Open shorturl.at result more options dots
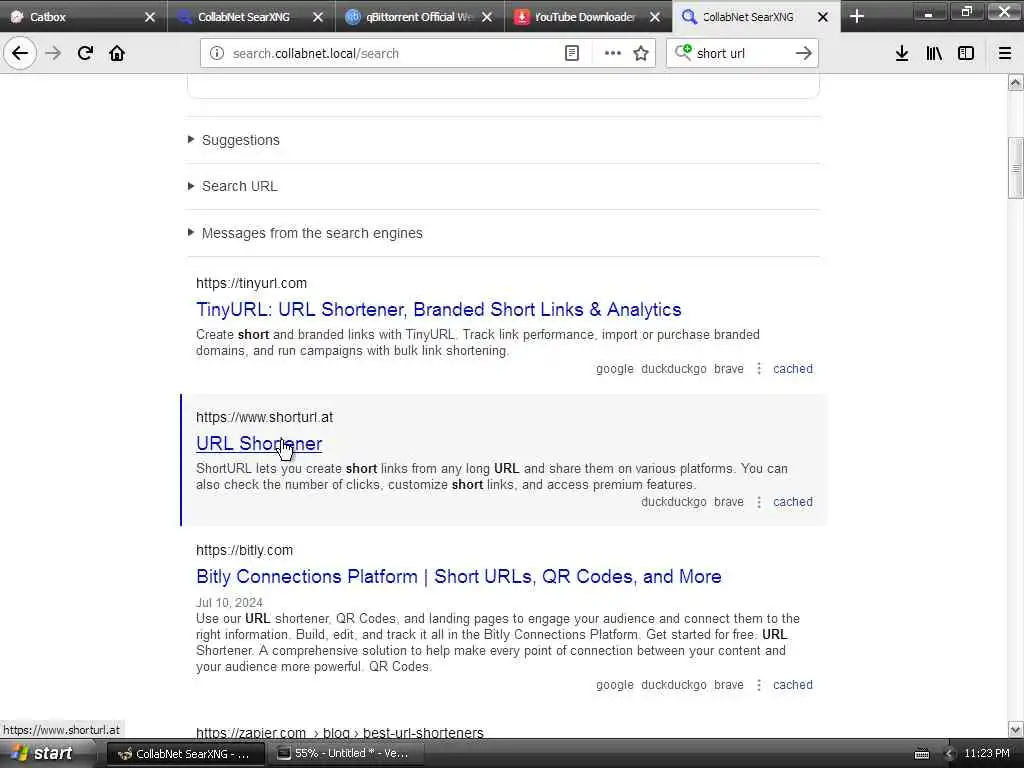Screen dimensions: 1024x768 (x=758, y=502)
